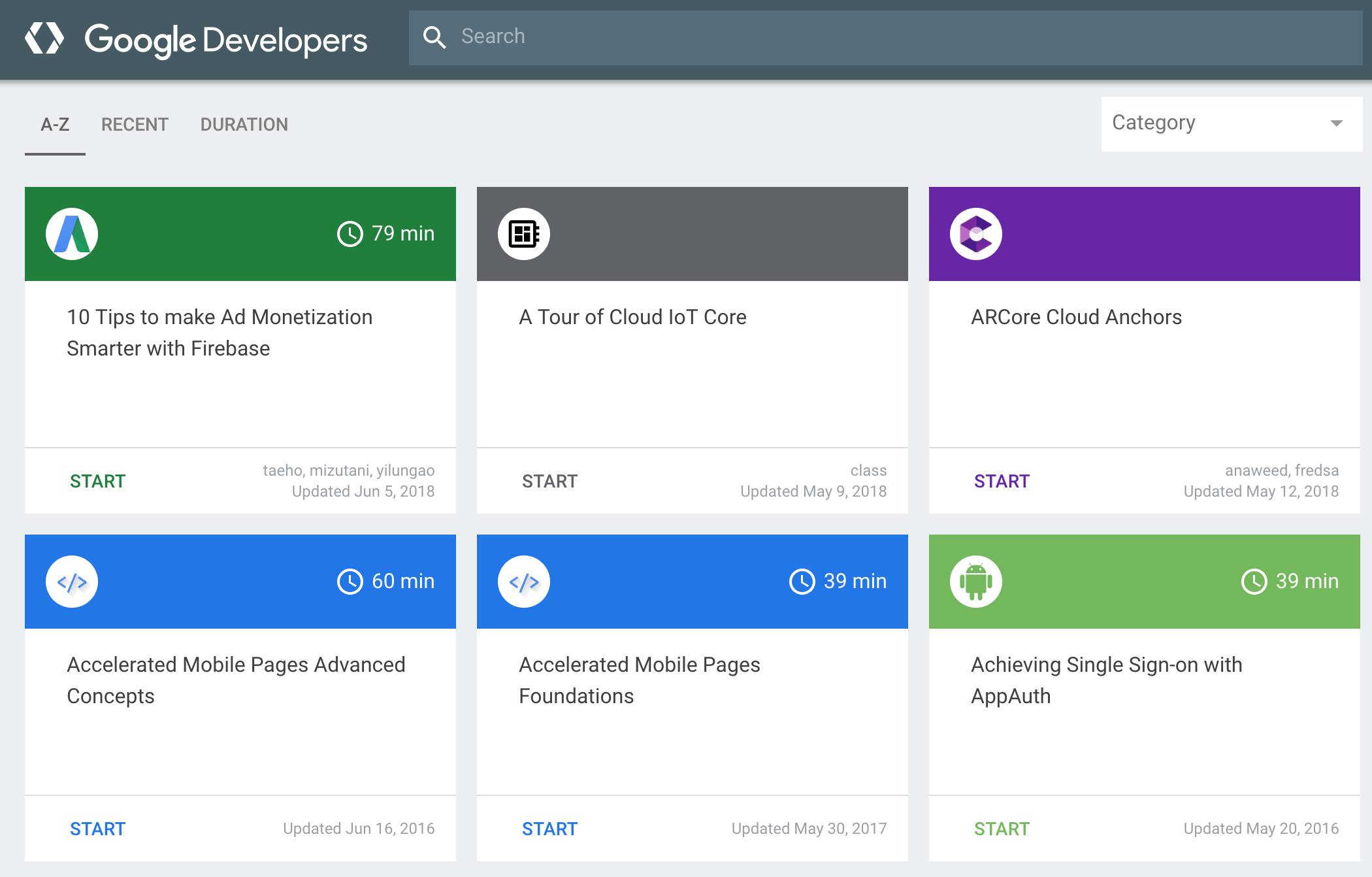The image size is (1372, 877).
Task: Start Achieving Single Sign-on with AppAuth
Action: (1002, 829)
